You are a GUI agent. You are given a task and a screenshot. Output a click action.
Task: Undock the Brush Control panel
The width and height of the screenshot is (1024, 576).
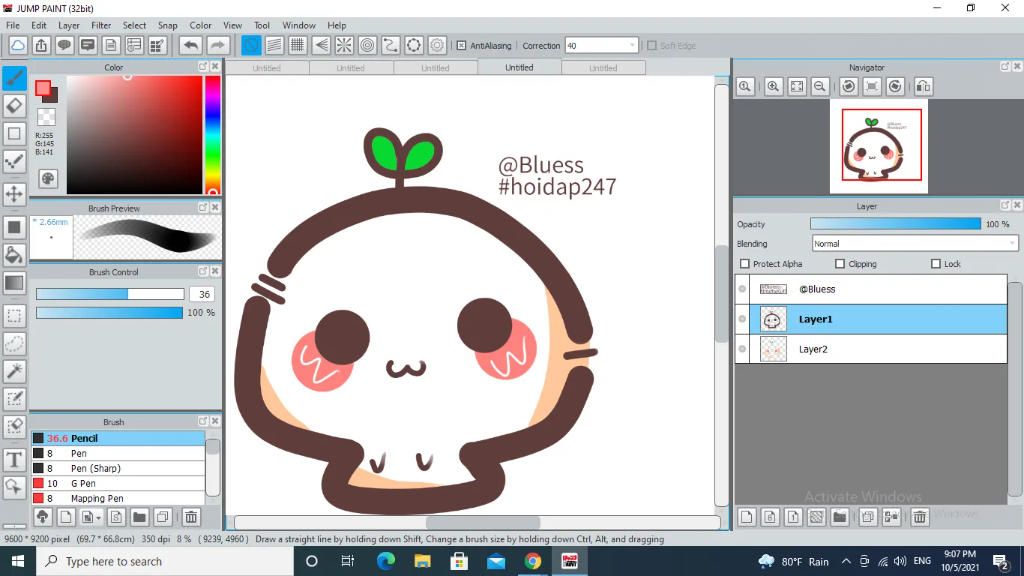[202, 271]
